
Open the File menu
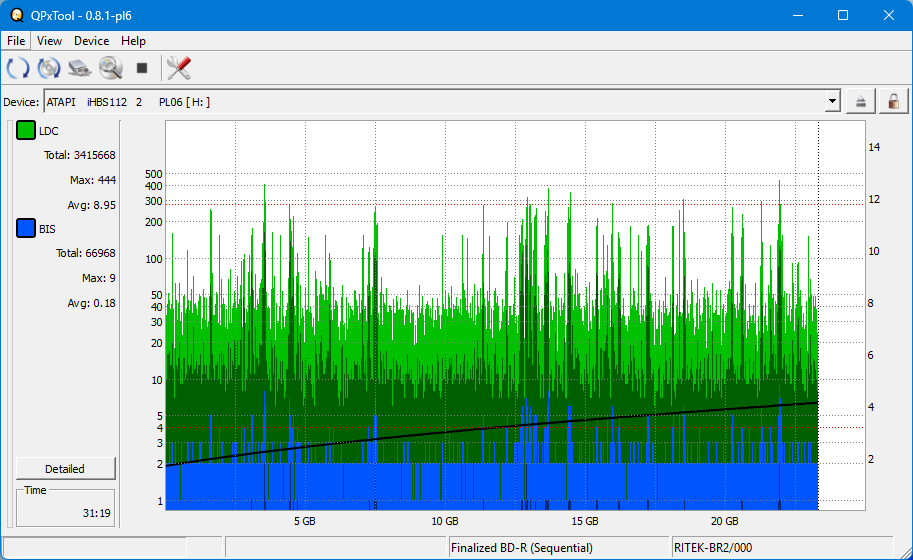(x=16, y=41)
